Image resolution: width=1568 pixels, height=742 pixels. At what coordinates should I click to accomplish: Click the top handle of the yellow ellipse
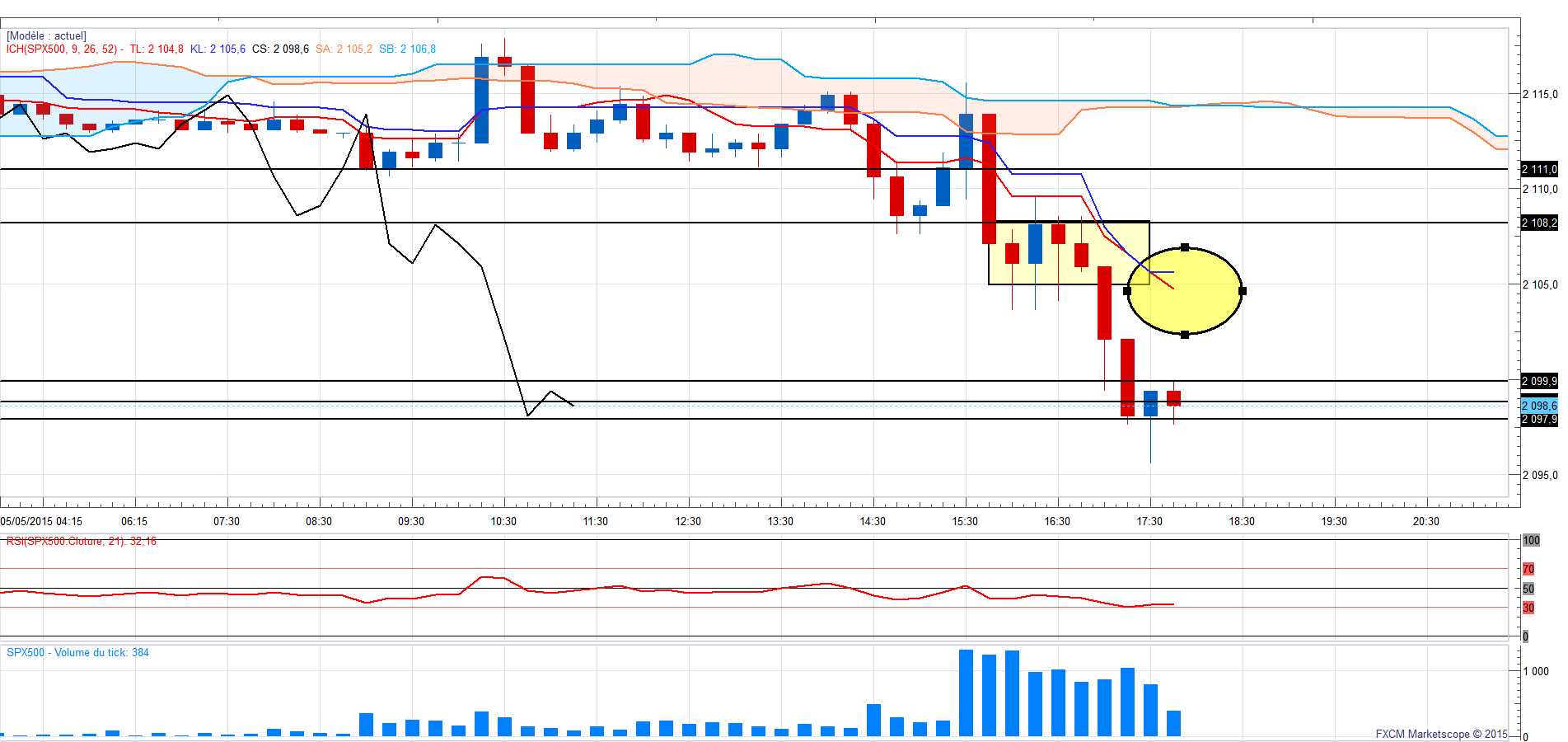coord(1185,247)
